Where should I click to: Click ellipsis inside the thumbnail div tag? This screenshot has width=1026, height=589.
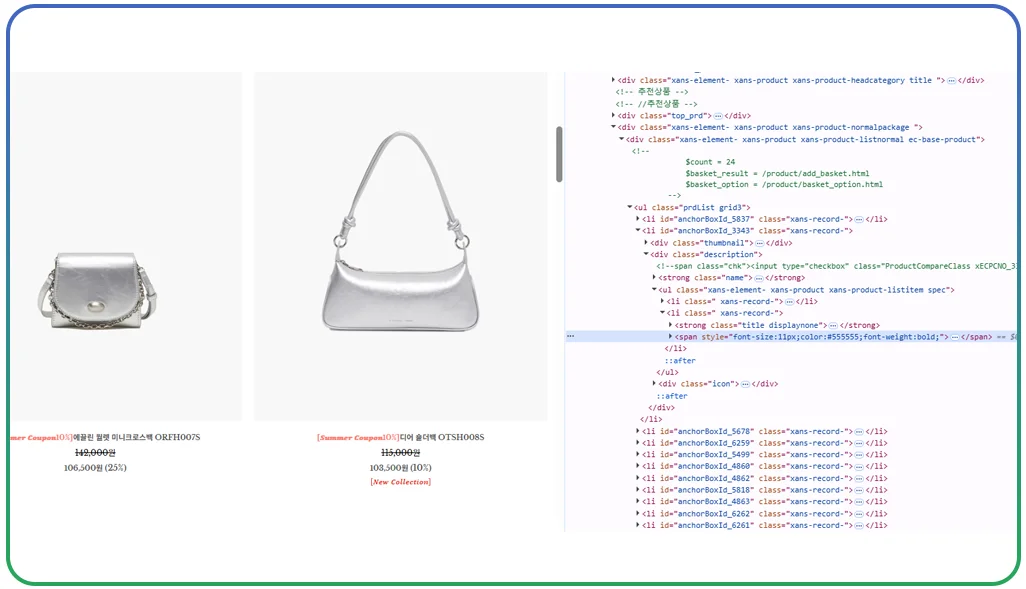coord(760,242)
